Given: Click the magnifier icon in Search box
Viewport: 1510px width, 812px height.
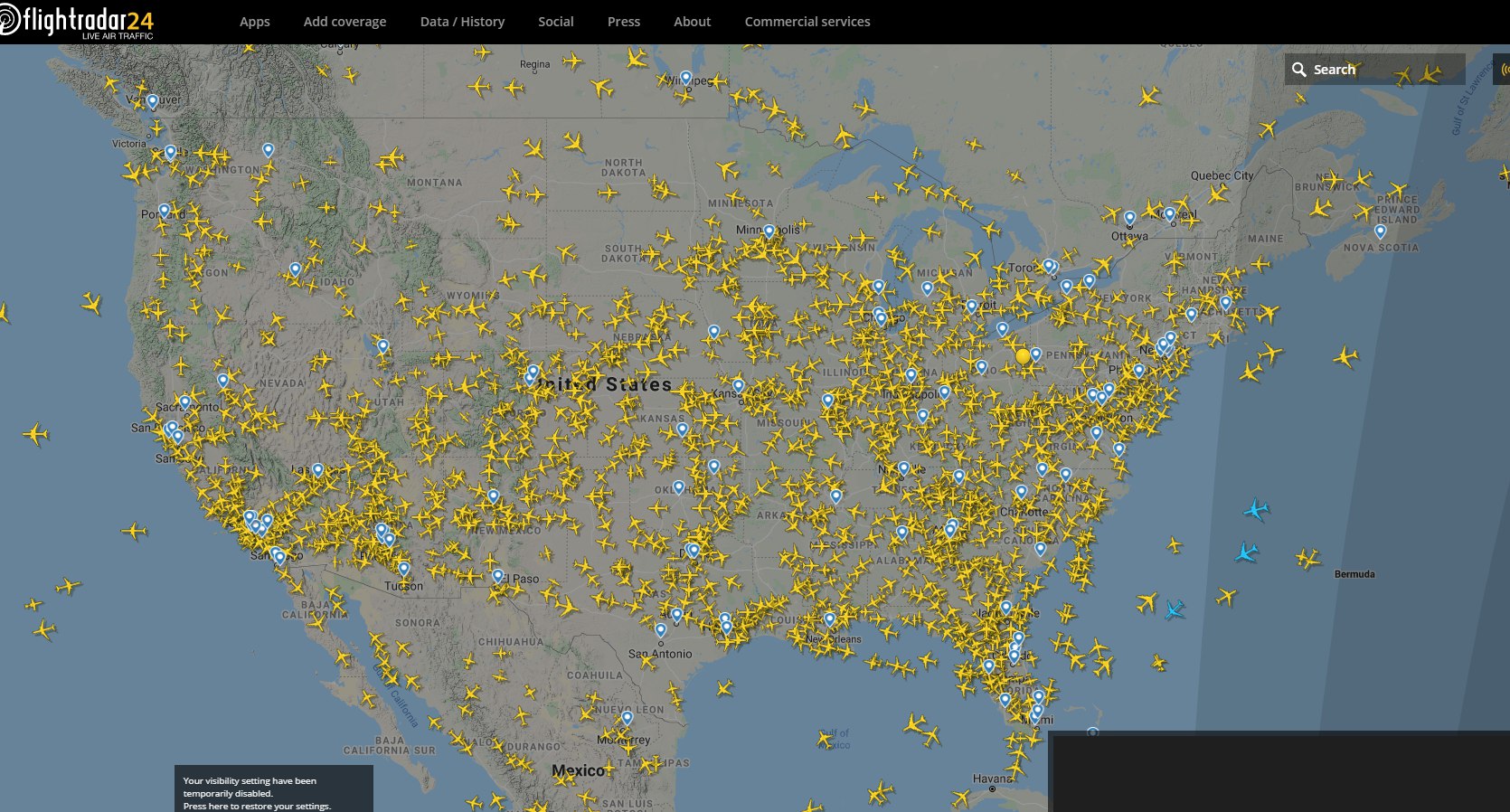Looking at the screenshot, I should 1298,70.
